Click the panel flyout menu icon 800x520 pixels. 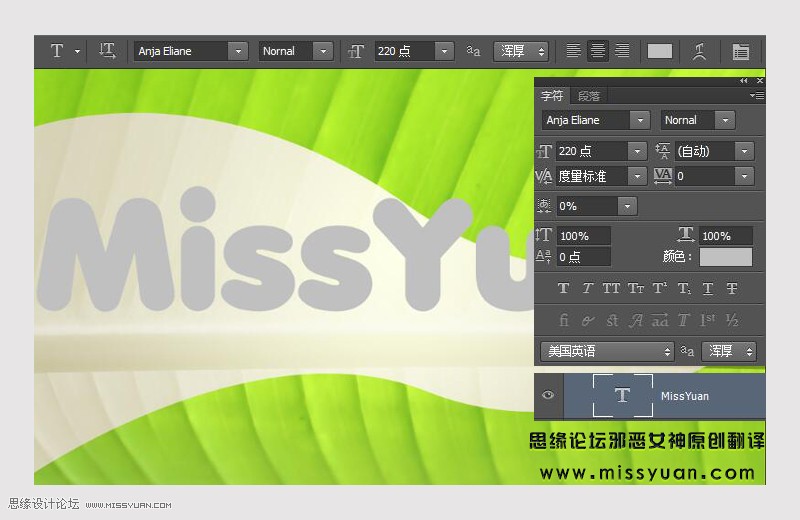coord(757,96)
